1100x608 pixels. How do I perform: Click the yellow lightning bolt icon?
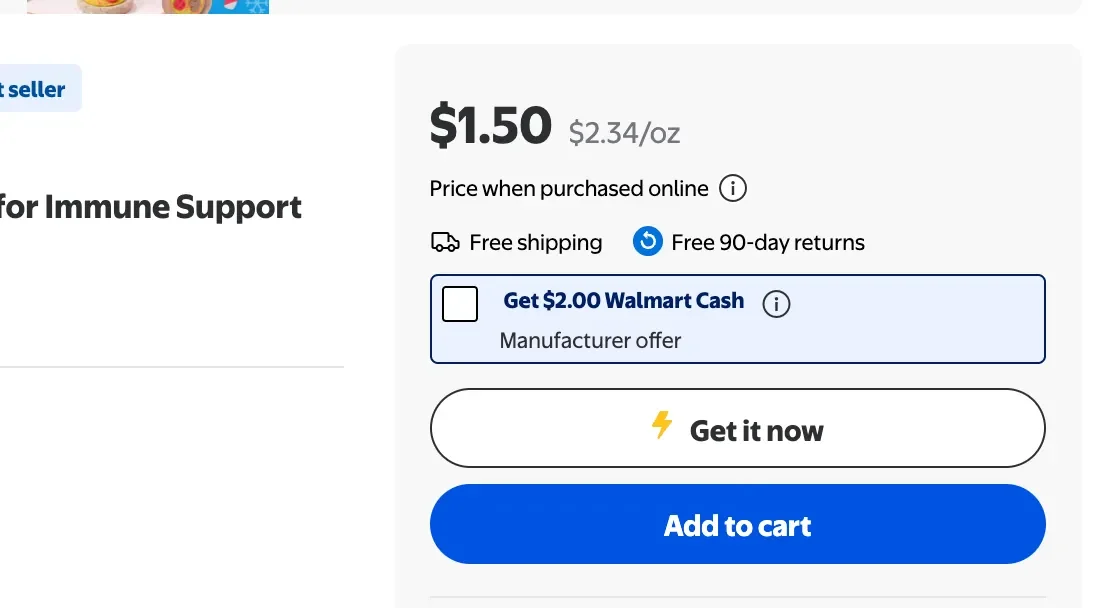[x=663, y=428]
